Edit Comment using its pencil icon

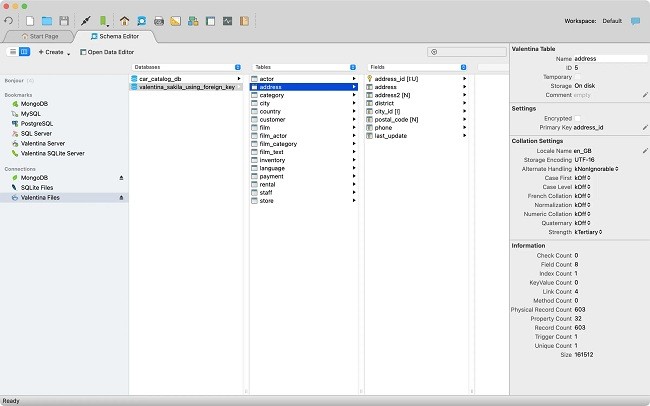click(x=644, y=95)
